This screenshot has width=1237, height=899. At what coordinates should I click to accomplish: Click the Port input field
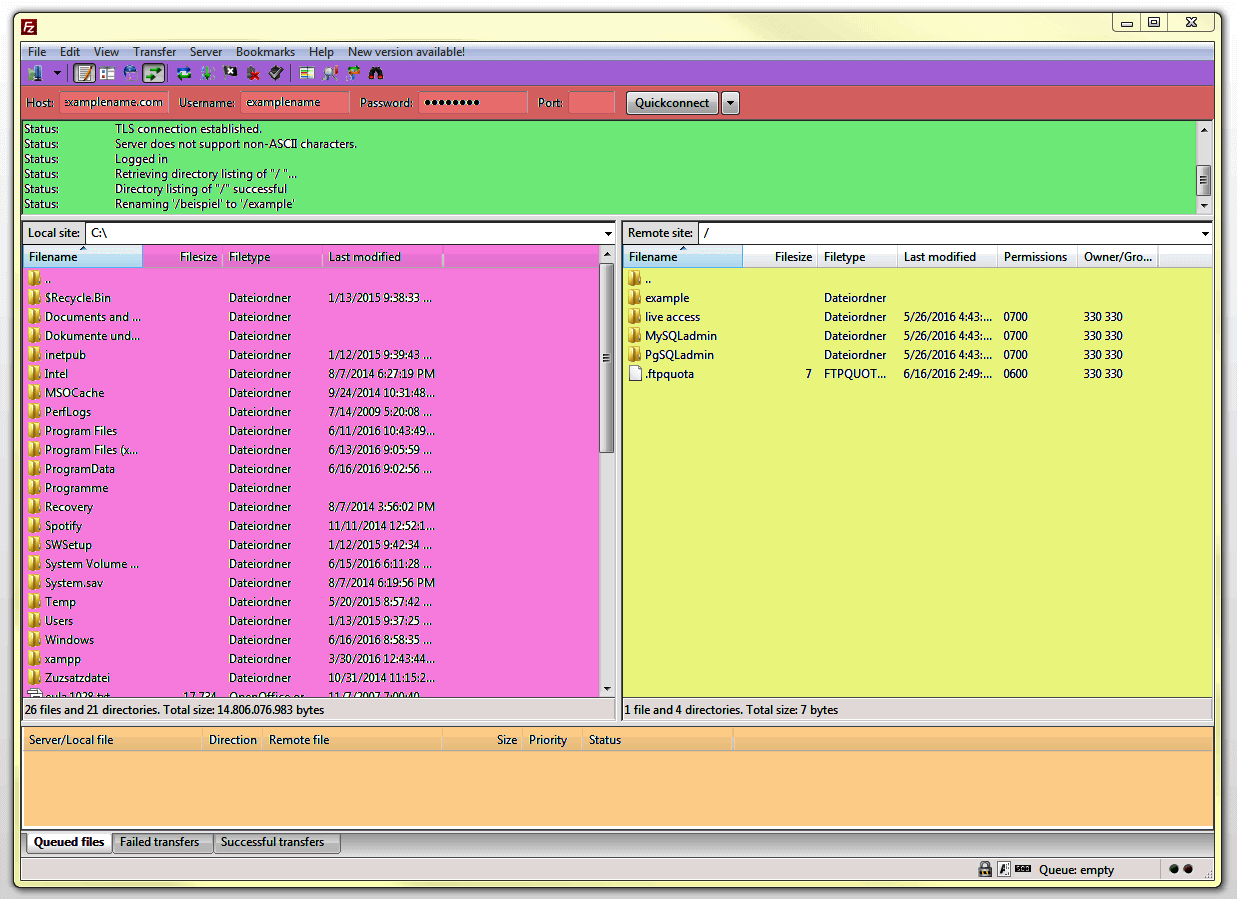click(x=590, y=103)
